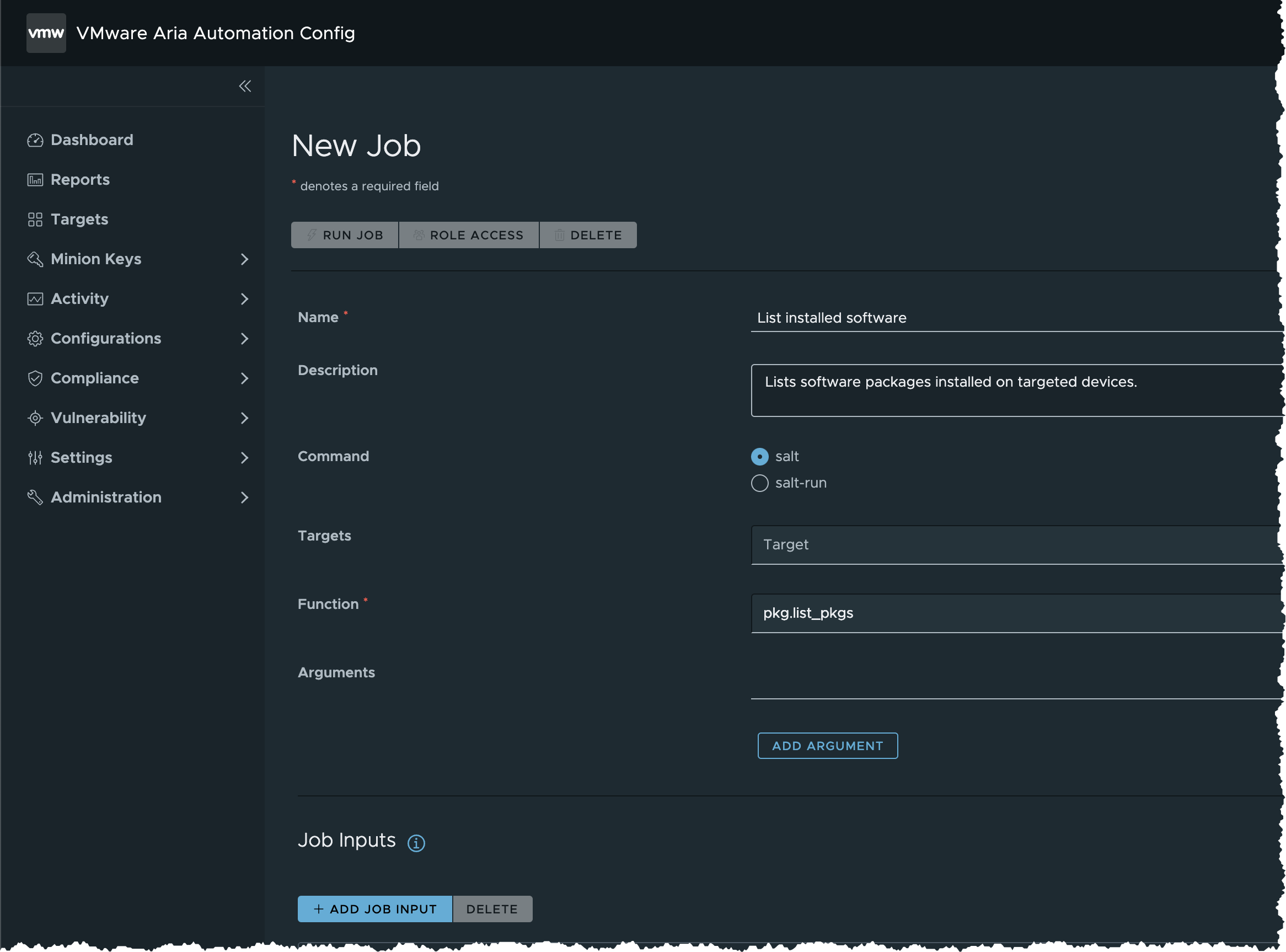This screenshot has height=952, width=1286.
Task: Click the users icon on Role Access
Action: (x=419, y=235)
